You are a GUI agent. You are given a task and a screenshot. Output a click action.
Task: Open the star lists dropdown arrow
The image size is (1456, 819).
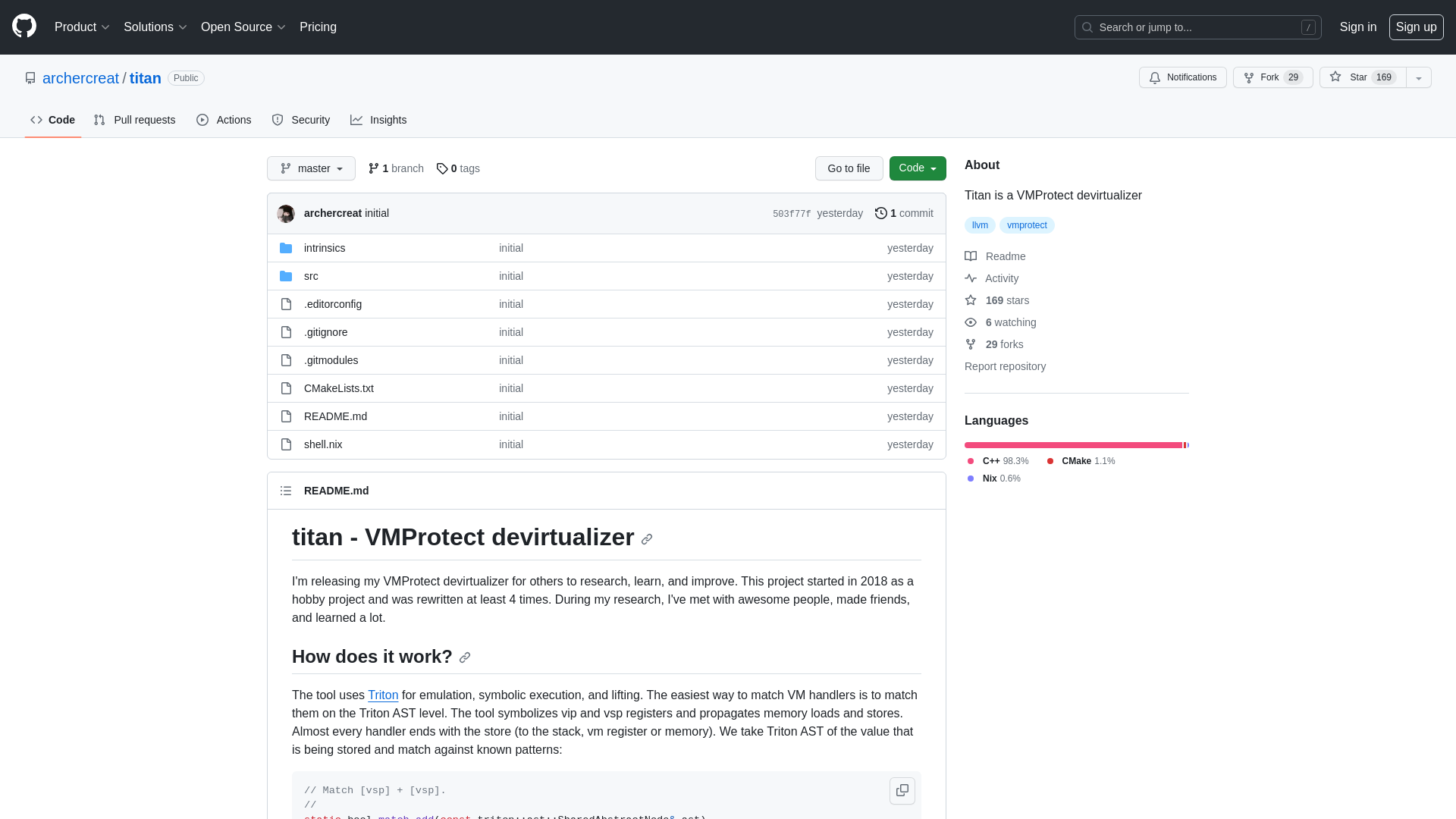1419,77
